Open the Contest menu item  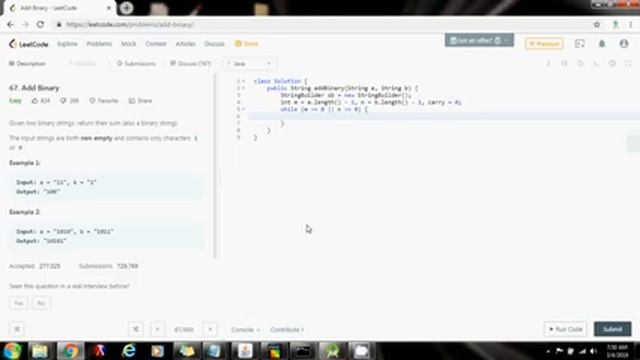[156, 44]
